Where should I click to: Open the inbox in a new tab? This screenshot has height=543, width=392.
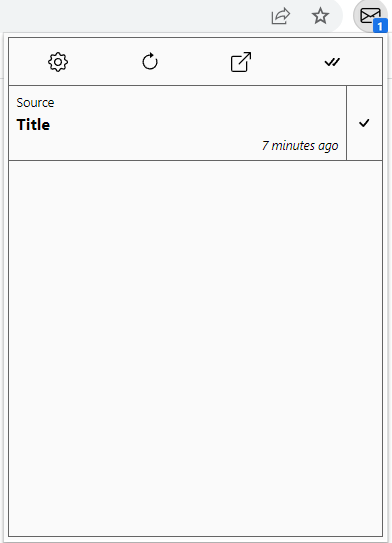pyautogui.click(x=241, y=62)
